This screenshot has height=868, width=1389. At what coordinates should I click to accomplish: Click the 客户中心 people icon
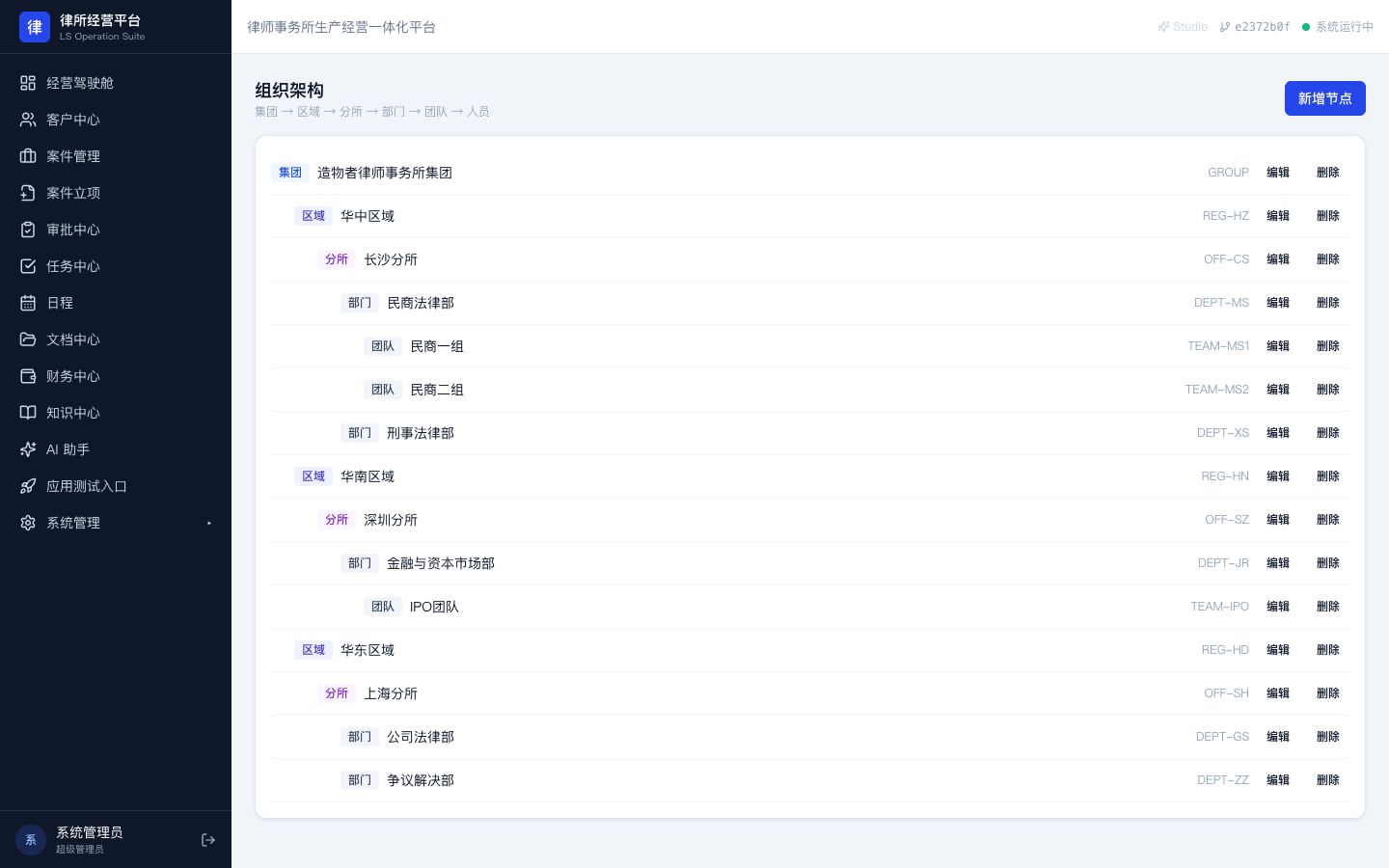click(x=28, y=120)
